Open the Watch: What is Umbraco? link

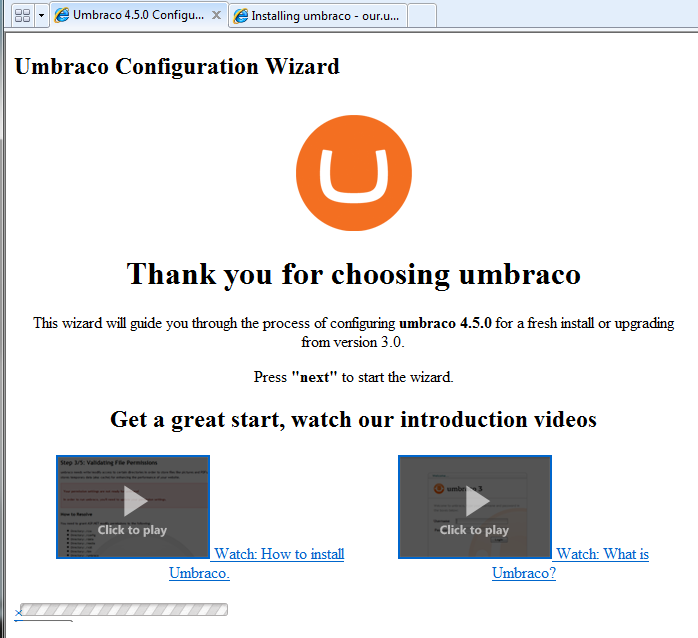603,554
